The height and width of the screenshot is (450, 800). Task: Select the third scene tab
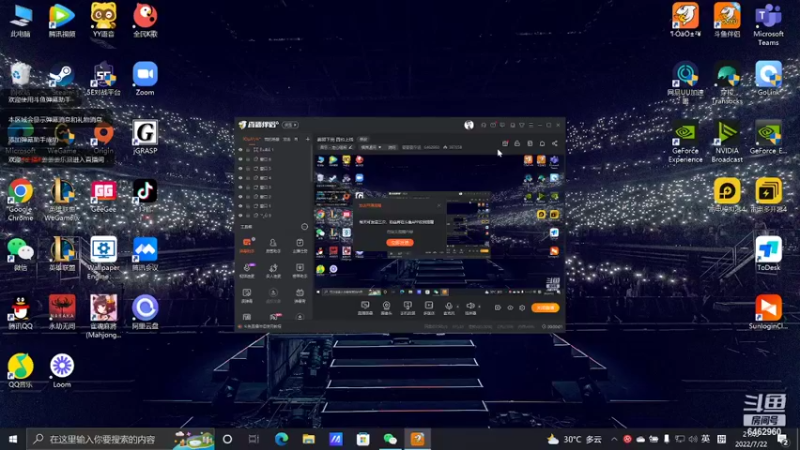point(287,139)
